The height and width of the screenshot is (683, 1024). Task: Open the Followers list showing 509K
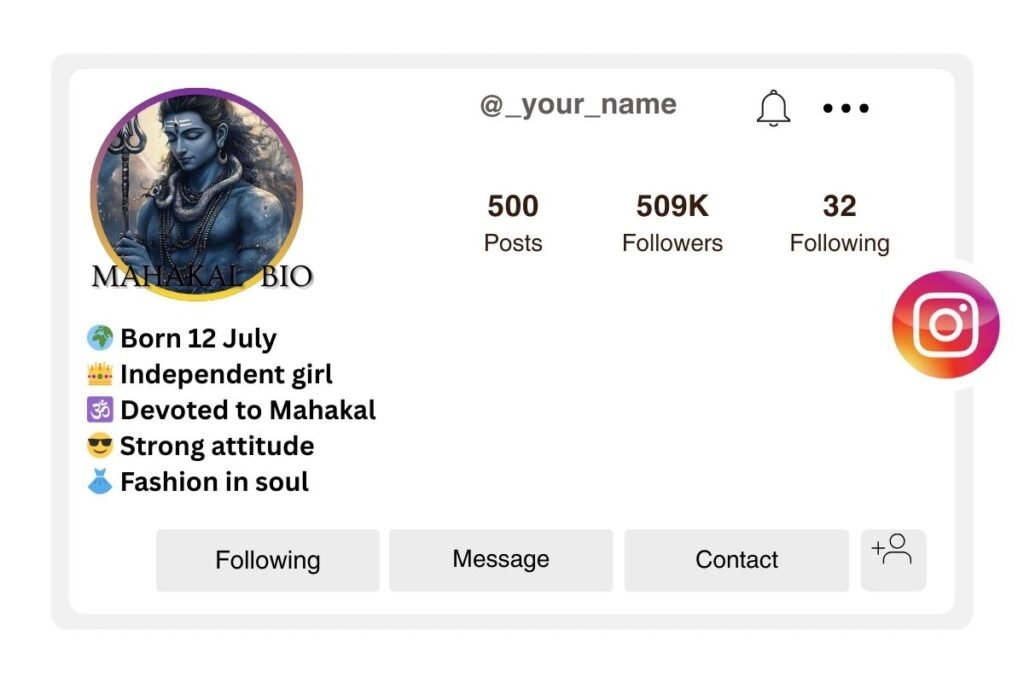(x=672, y=220)
